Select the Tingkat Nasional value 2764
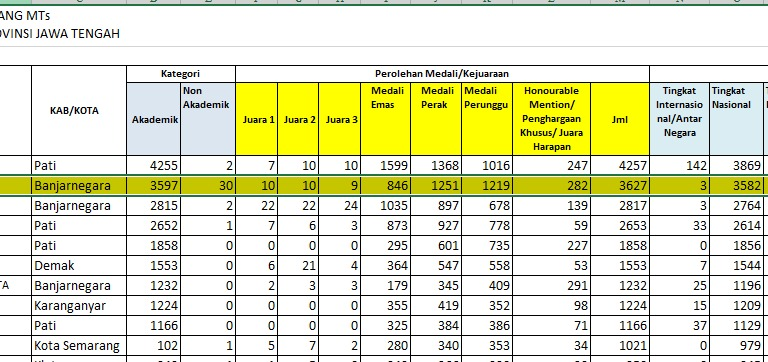768x362 pixels. click(737, 206)
